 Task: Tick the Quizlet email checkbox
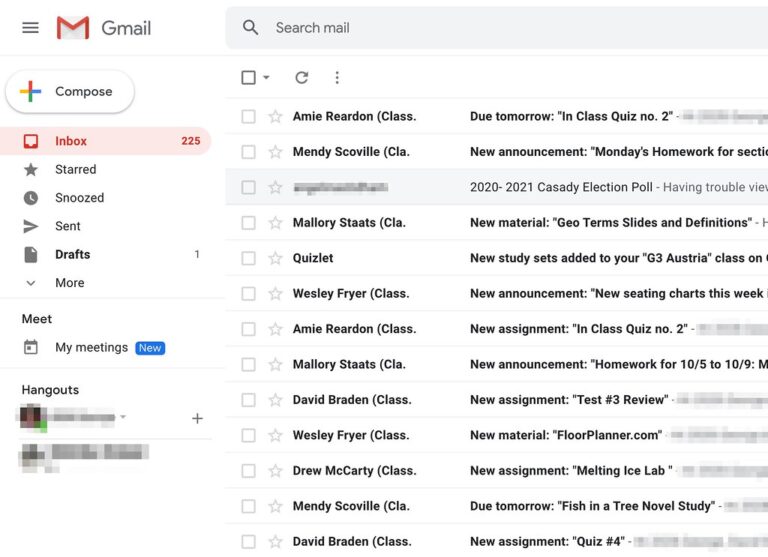248,258
